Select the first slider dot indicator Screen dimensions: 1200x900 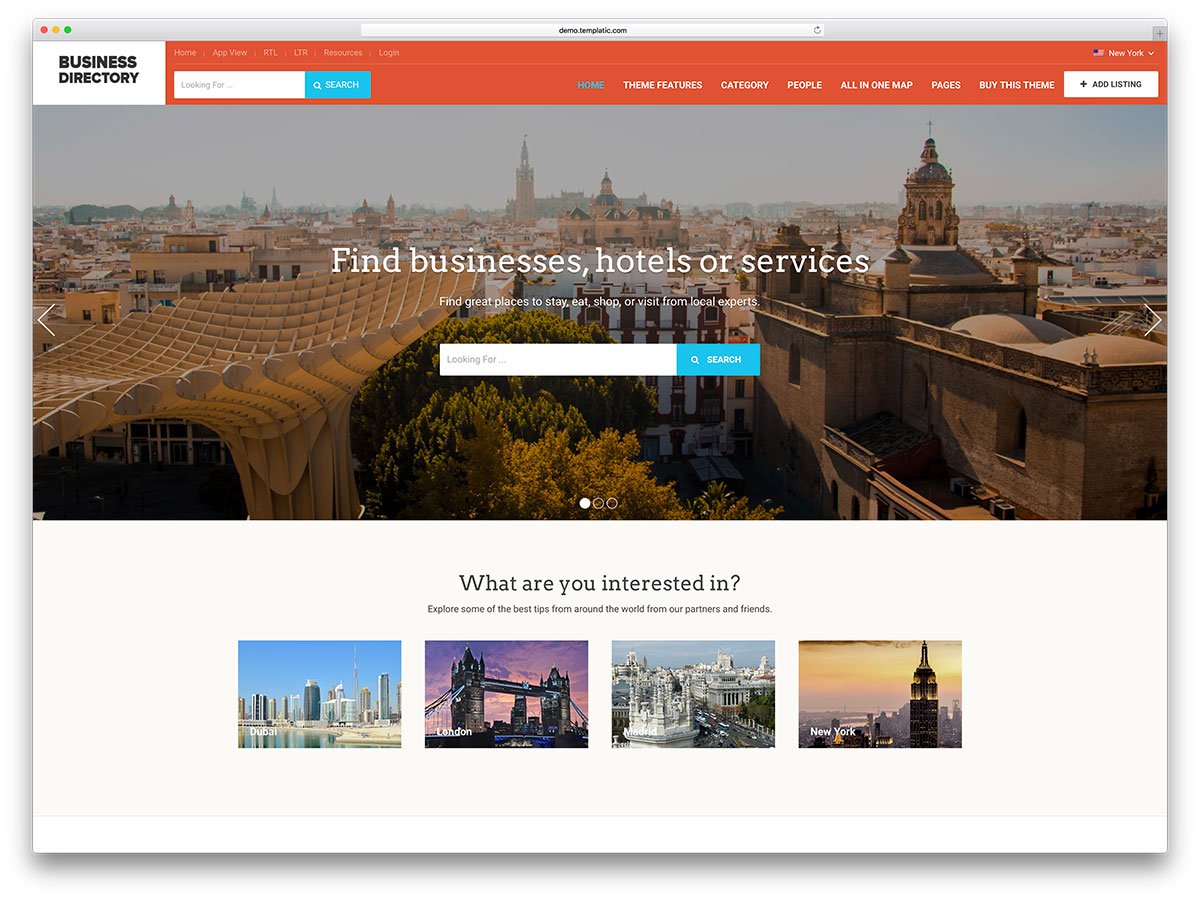coord(585,503)
